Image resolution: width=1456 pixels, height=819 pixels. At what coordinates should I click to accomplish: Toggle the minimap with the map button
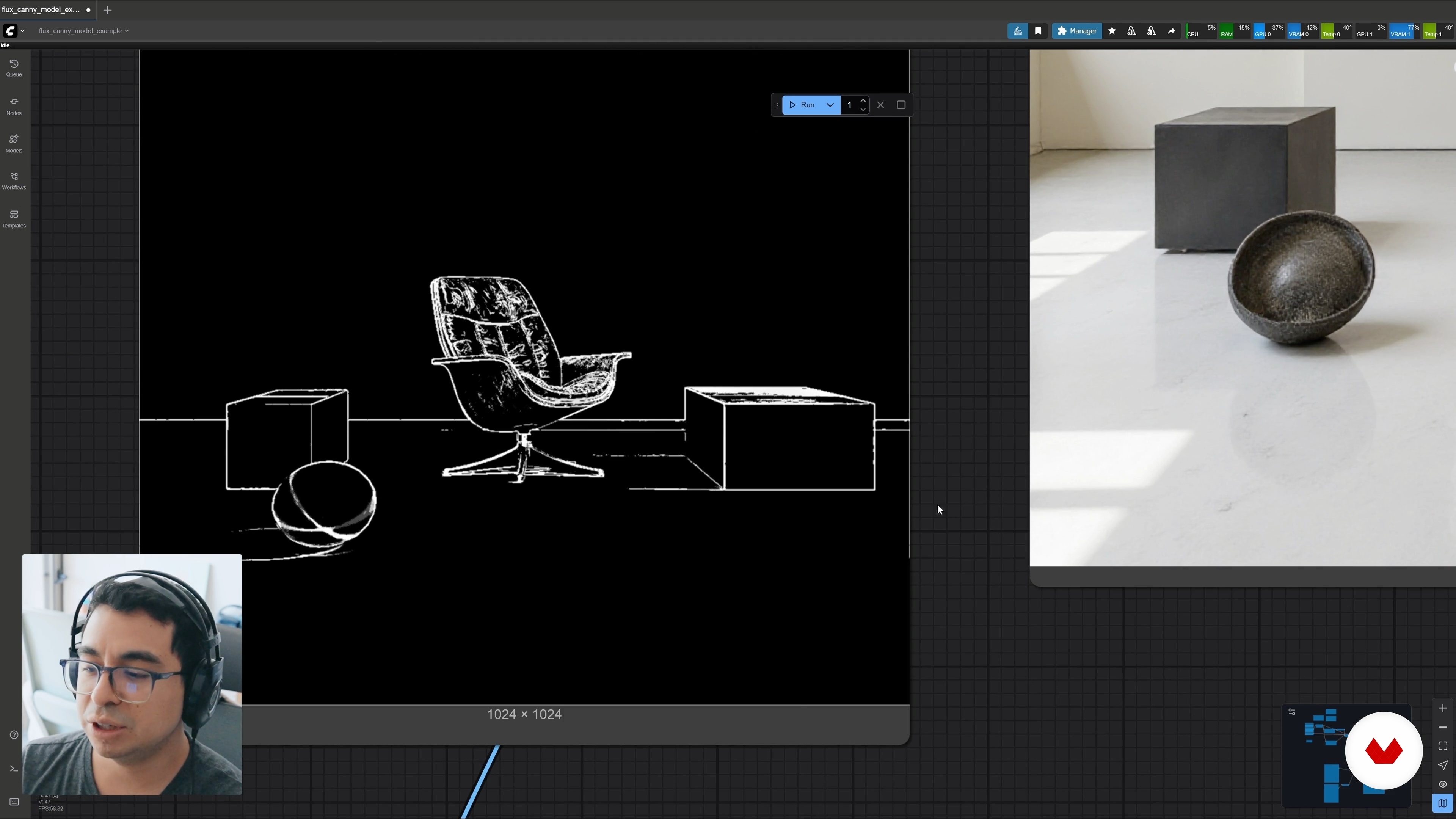[1442, 803]
